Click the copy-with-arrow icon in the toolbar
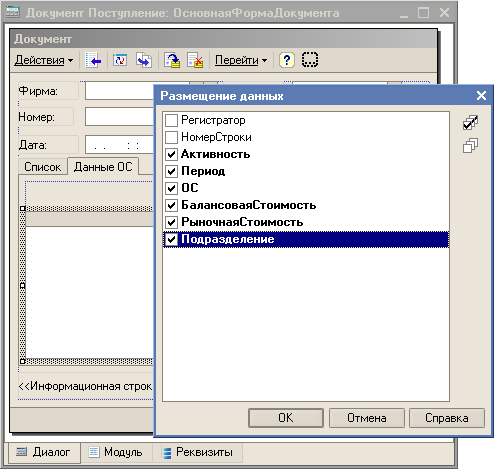Image resolution: width=494 pixels, height=469 pixels. pyautogui.click(x=144, y=60)
